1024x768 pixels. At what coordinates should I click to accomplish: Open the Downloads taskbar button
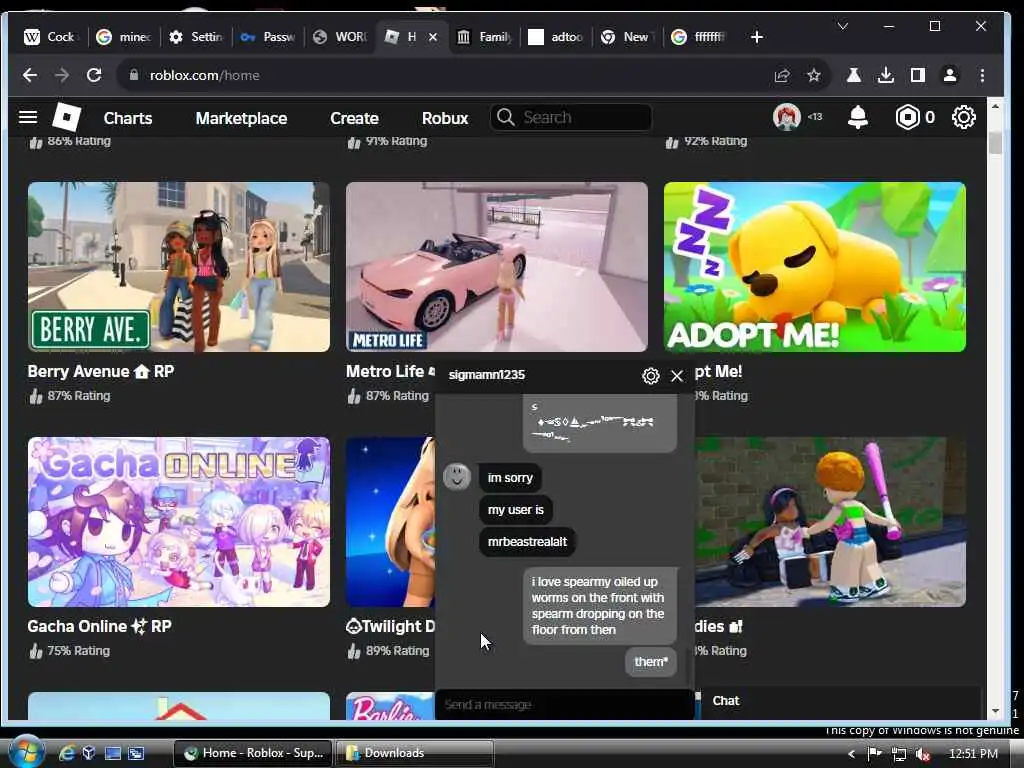(x=414, y=753)
